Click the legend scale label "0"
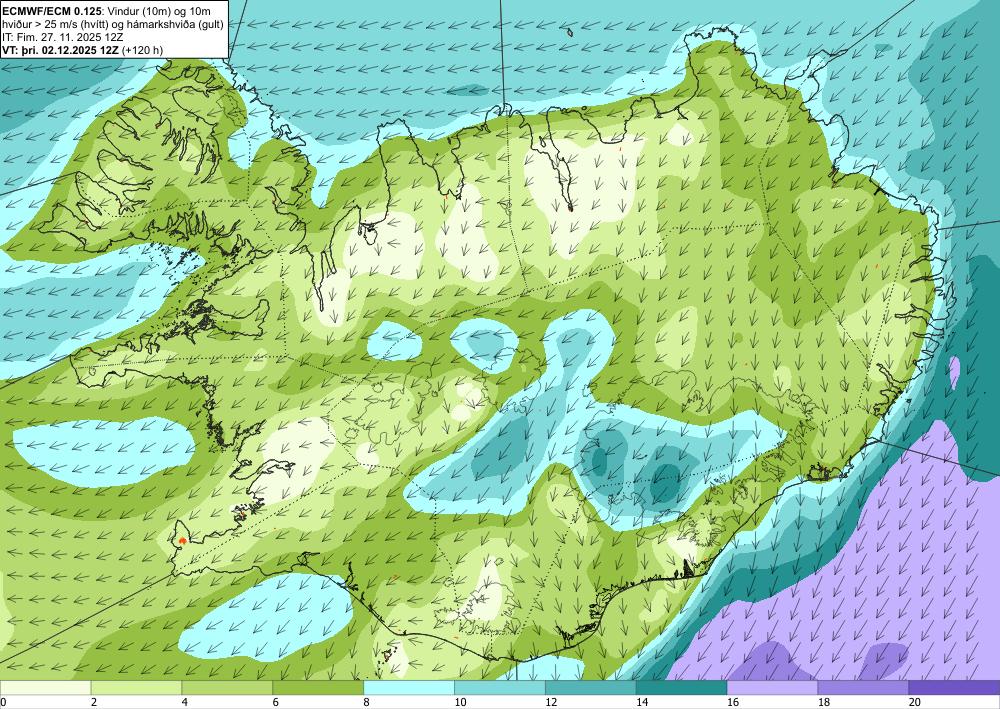The image size is (1000, 709). 3,703
